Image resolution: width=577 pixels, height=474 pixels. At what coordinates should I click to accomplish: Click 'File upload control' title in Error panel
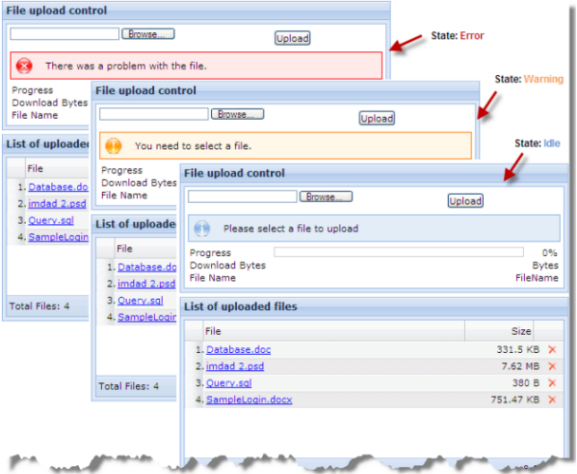click(57, 10)
